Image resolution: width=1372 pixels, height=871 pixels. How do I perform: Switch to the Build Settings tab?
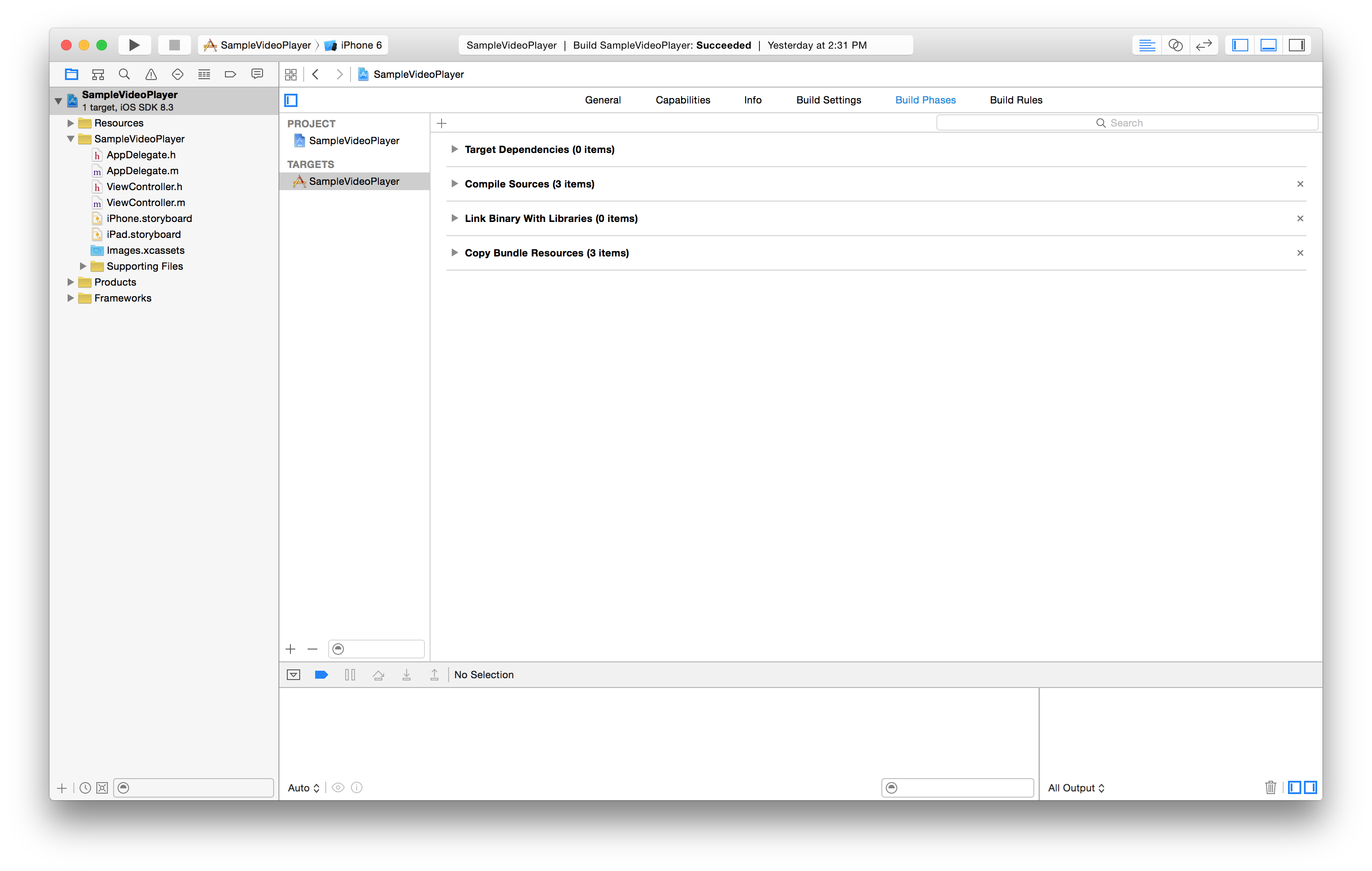828,100
